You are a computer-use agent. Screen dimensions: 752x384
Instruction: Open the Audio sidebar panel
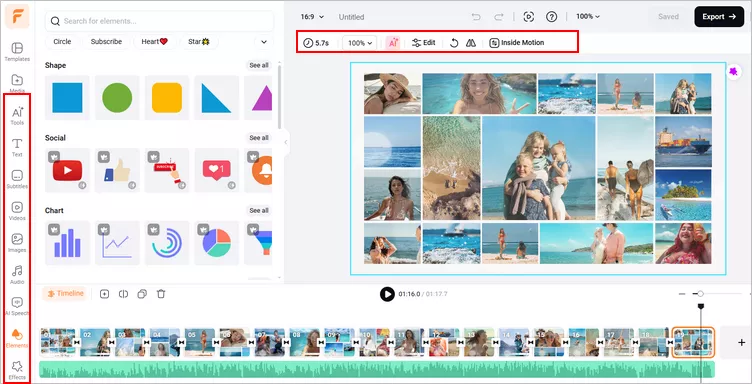[x=17, y=275]
